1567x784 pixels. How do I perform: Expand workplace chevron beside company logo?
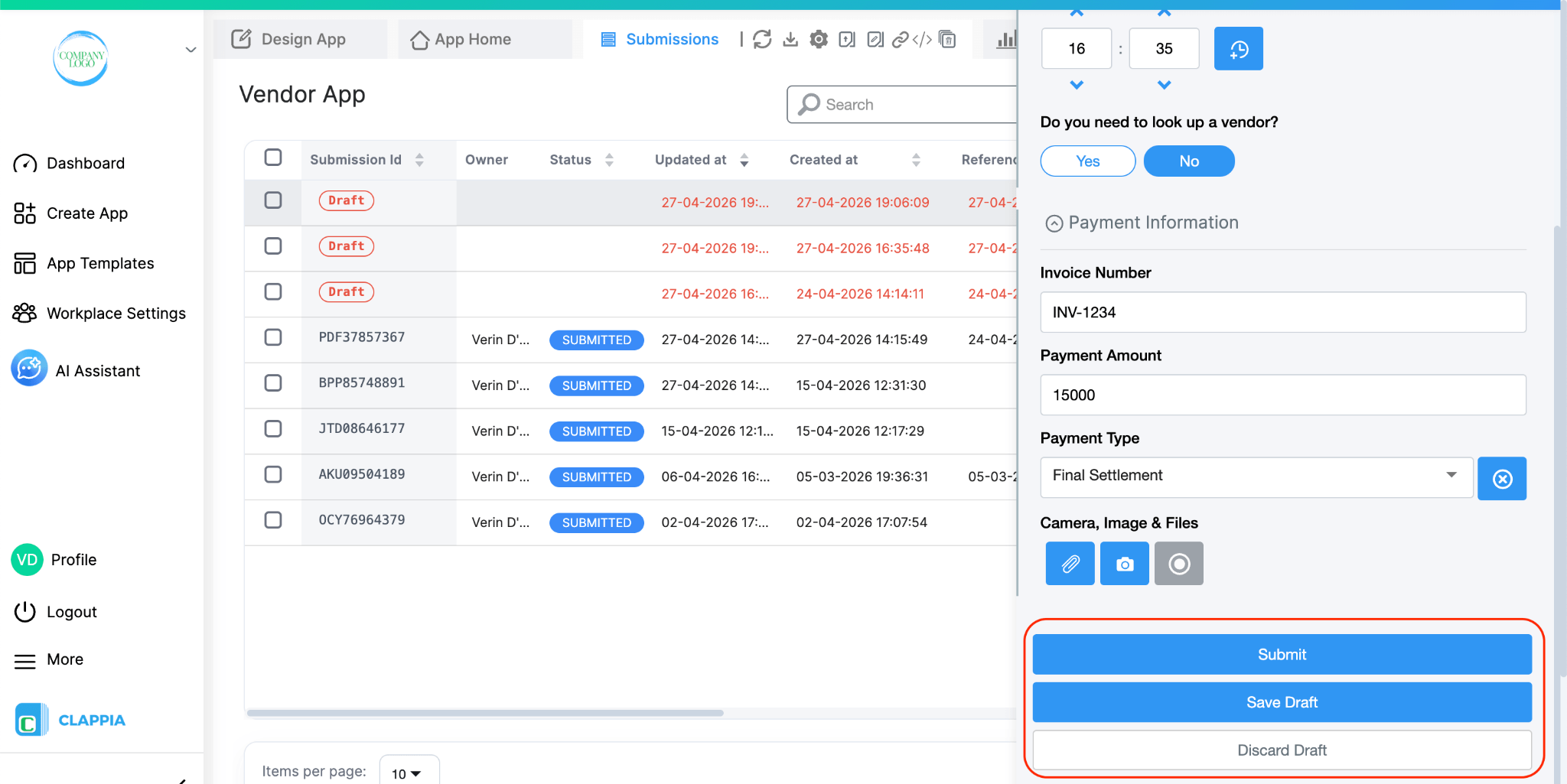(x=191, y=50)
